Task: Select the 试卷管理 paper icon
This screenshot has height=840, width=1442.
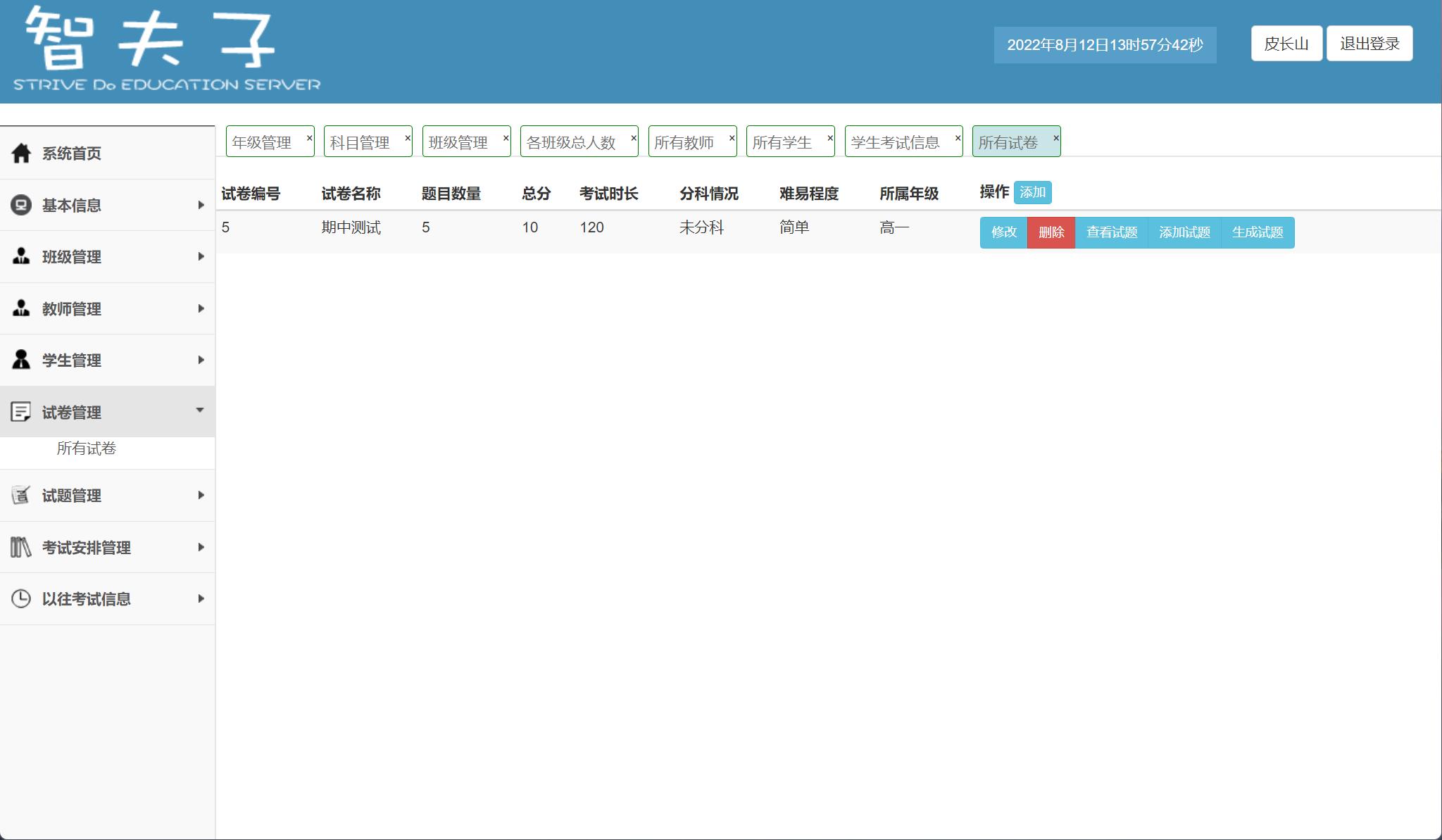Action: pyautogui.click(x=21, y=411)
